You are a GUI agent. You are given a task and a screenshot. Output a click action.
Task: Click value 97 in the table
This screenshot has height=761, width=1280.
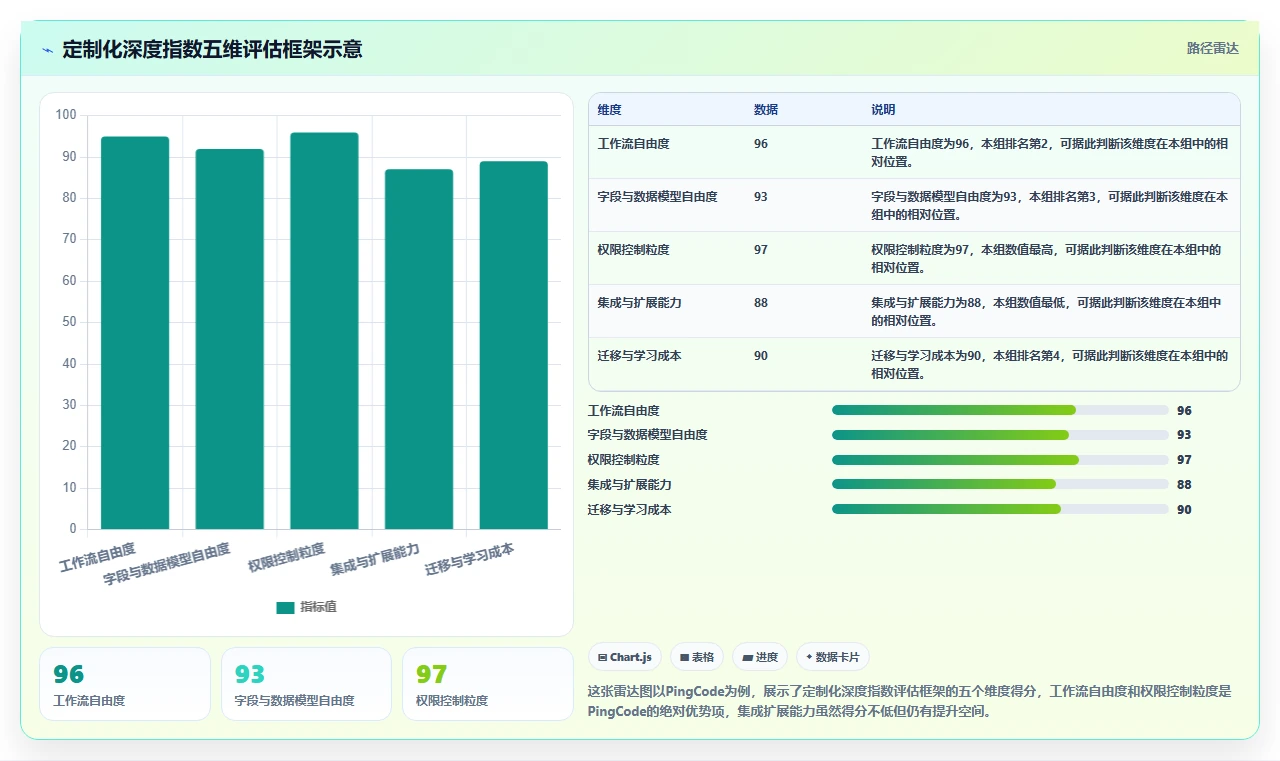(x=761, y=250)
